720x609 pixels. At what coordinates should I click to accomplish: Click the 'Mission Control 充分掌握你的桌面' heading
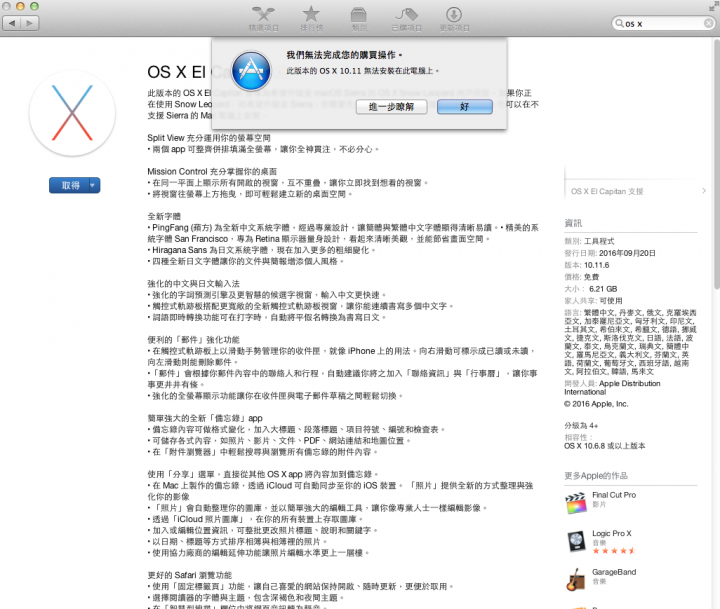[212, 171]
